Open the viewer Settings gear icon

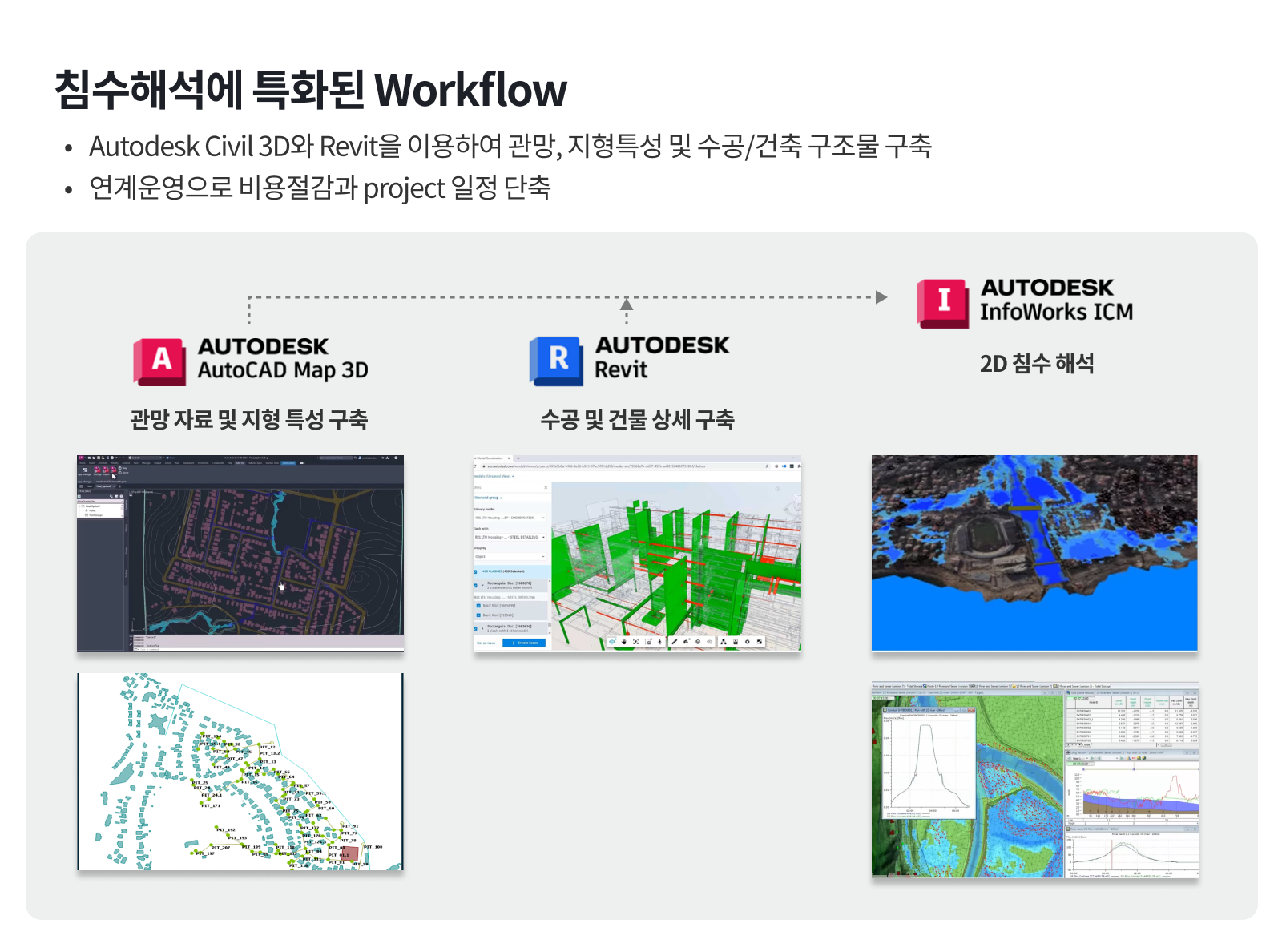click(748, 642)
